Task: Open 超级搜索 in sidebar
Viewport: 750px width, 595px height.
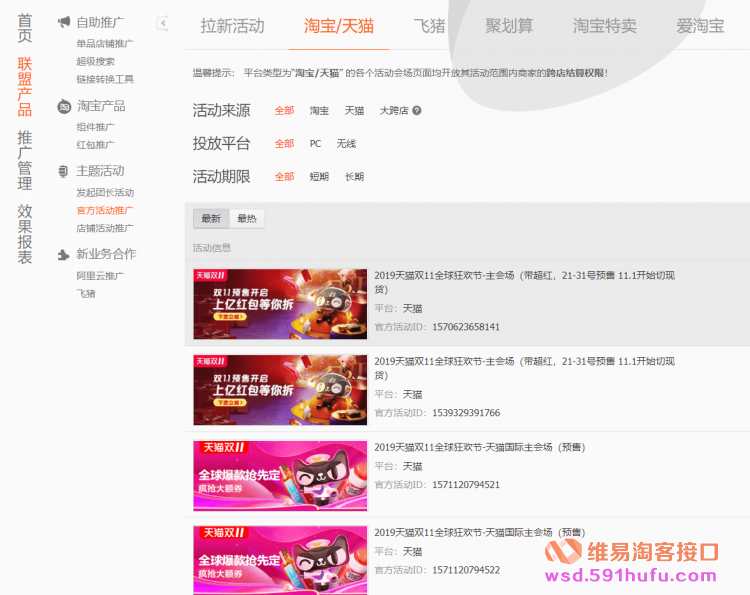Action: click(95, 61)
